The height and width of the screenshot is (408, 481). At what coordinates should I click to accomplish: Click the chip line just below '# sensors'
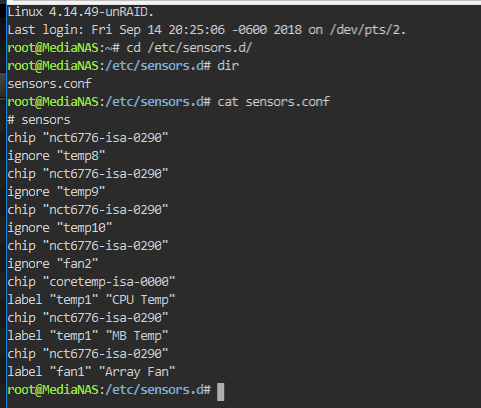click(x=88, y=138)
